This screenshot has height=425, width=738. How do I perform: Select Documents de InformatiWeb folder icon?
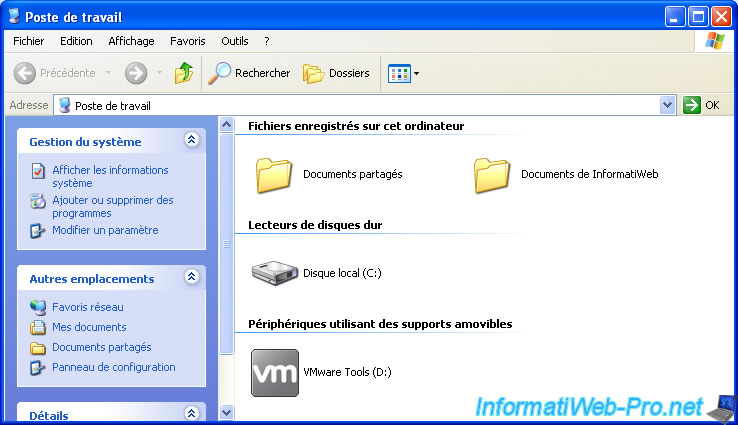492,175
